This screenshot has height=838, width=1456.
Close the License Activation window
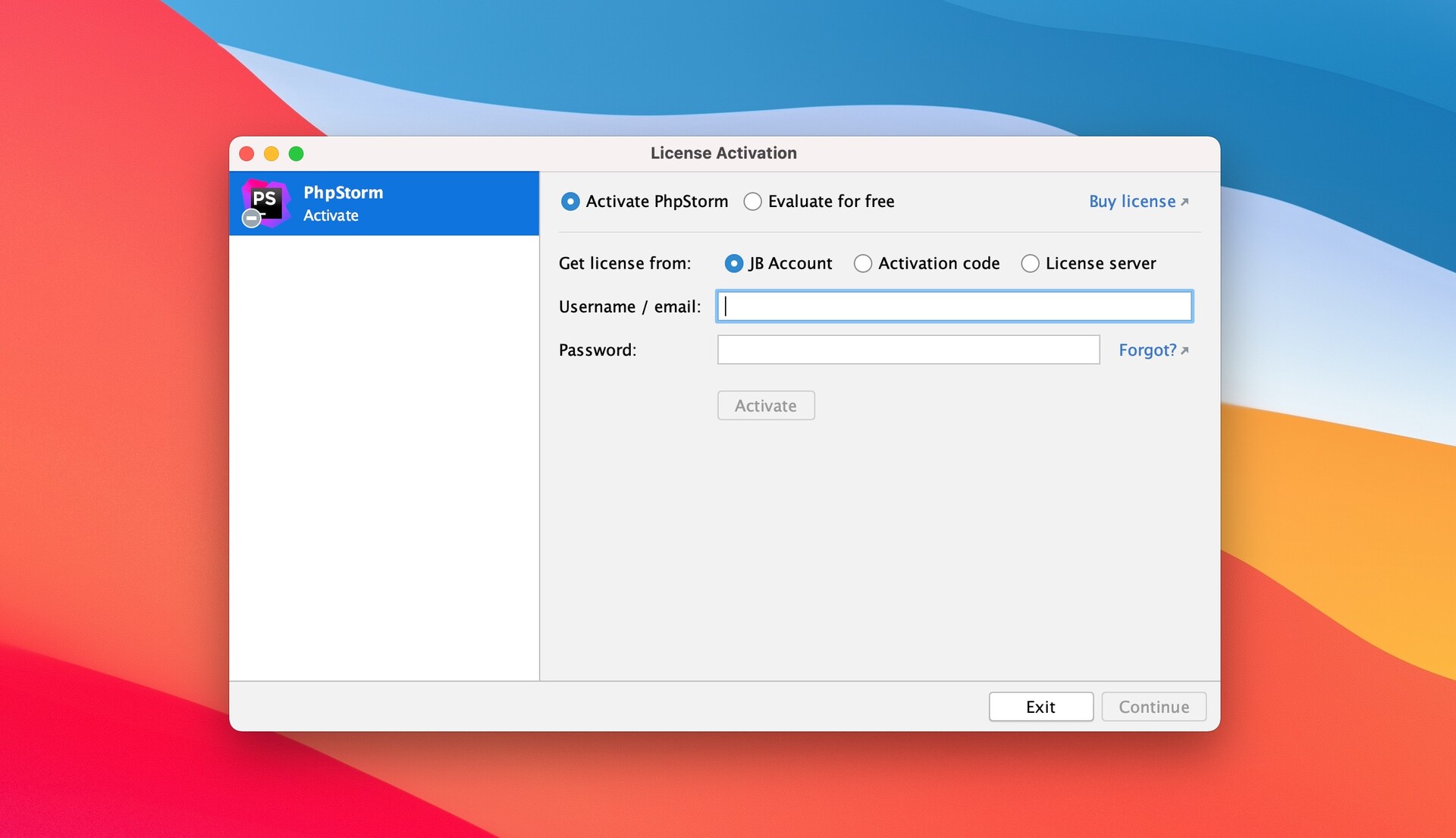[x=246, y=154]
